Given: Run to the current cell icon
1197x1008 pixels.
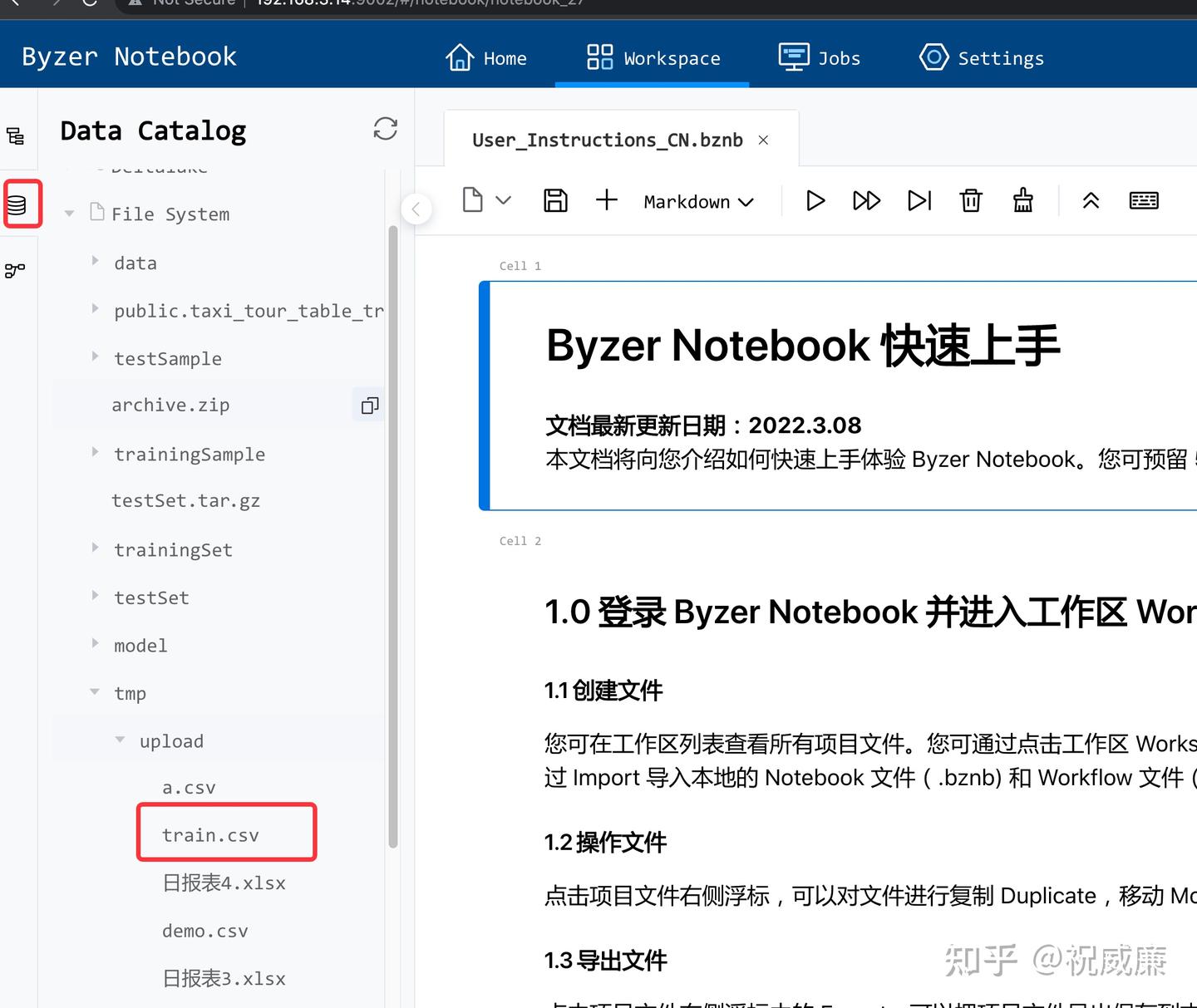Looking at the screenshot, I should [x=919, y=200].
